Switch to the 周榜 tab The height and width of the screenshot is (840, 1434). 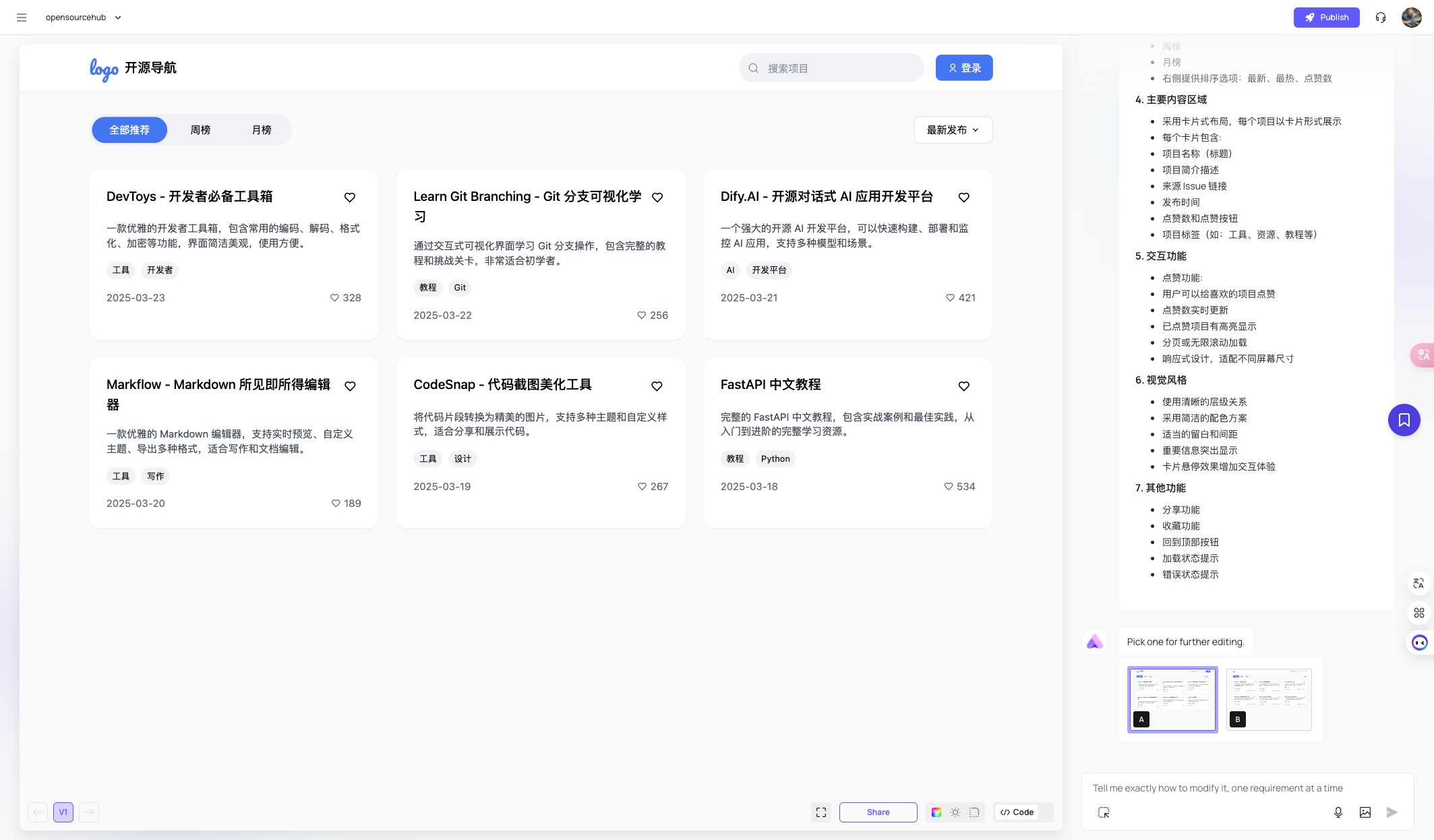[200, 130]
